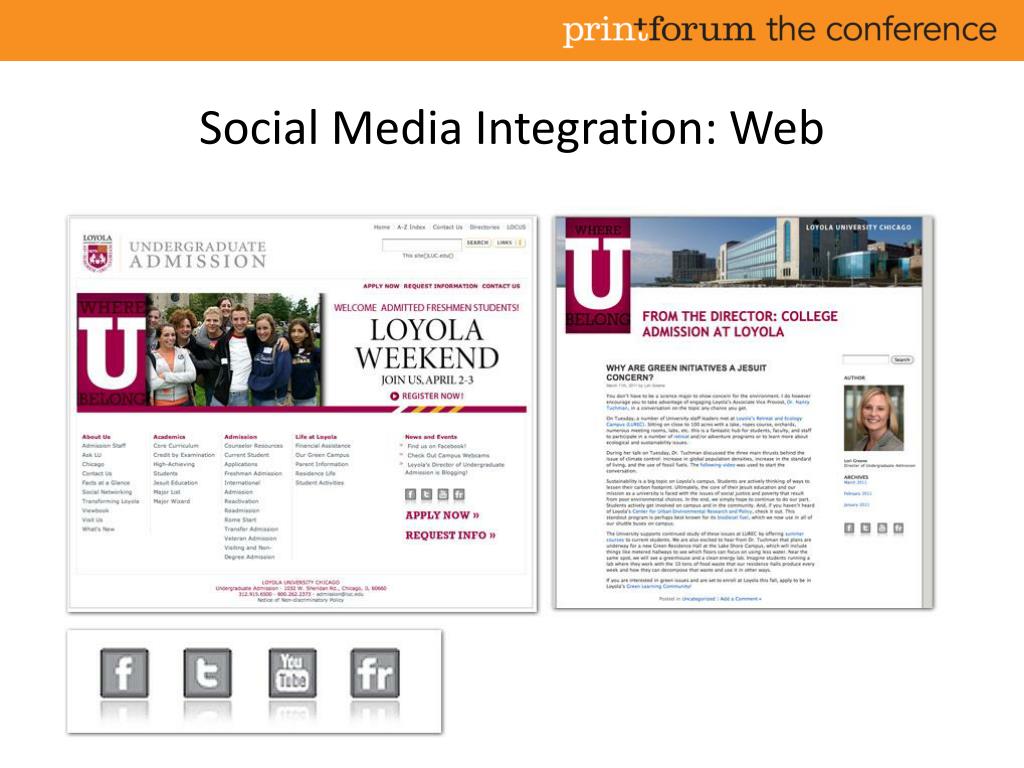Click REQUEST INFORMATION nav link

[440, 286]
